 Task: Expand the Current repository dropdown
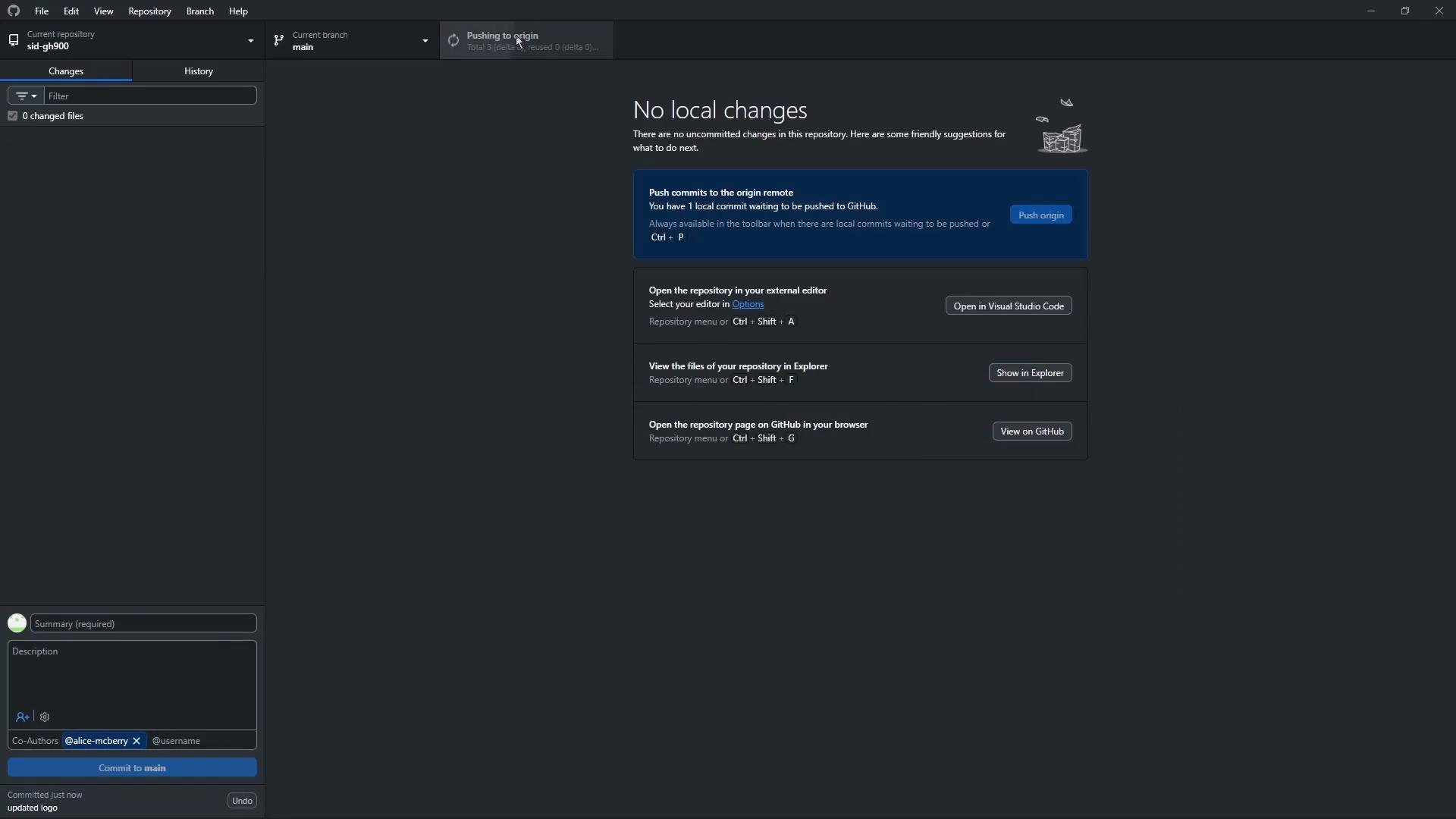click(x=133, y=40)
